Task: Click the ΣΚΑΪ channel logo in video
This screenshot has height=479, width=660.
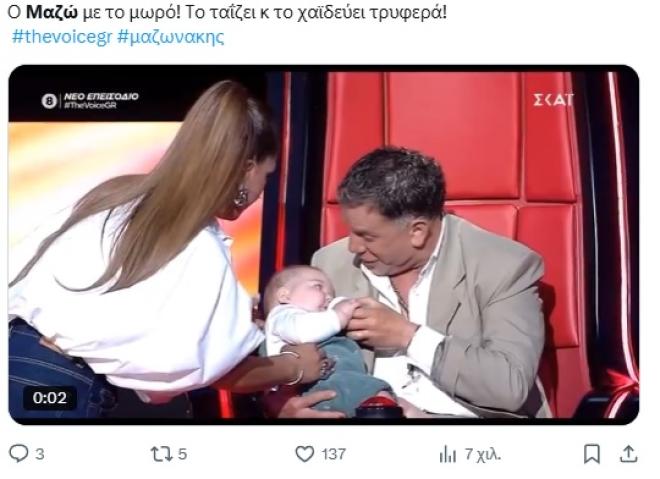Action: (x=553, y=100)
